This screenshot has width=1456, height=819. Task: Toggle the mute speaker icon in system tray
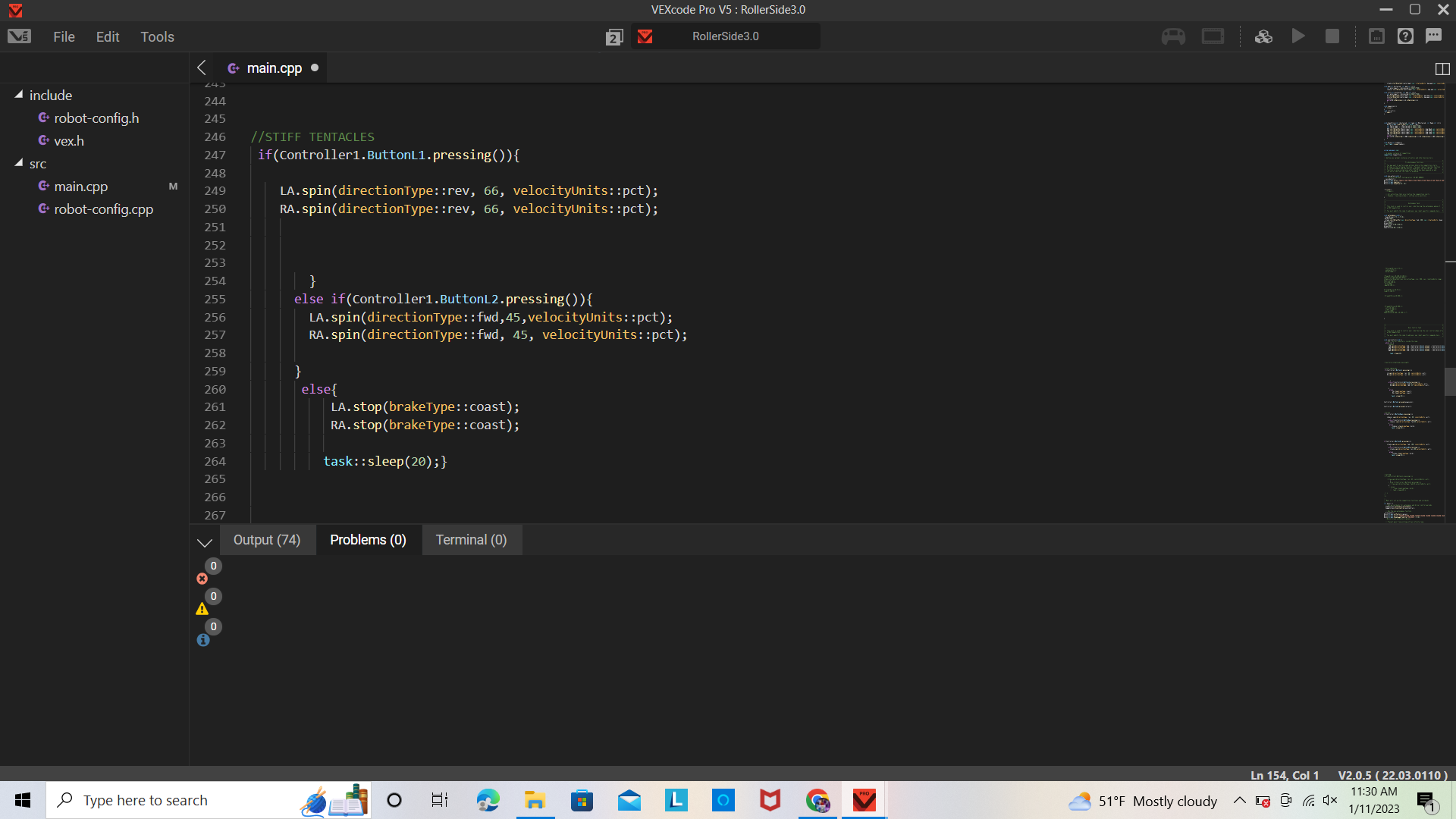point(1330,801)
